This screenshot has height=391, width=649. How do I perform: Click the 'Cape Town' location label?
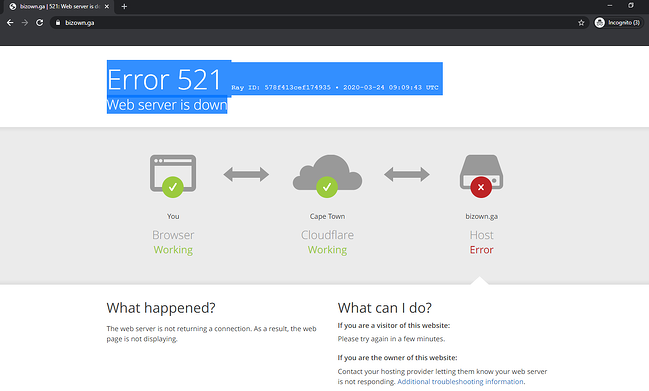[x=327, y=216]
